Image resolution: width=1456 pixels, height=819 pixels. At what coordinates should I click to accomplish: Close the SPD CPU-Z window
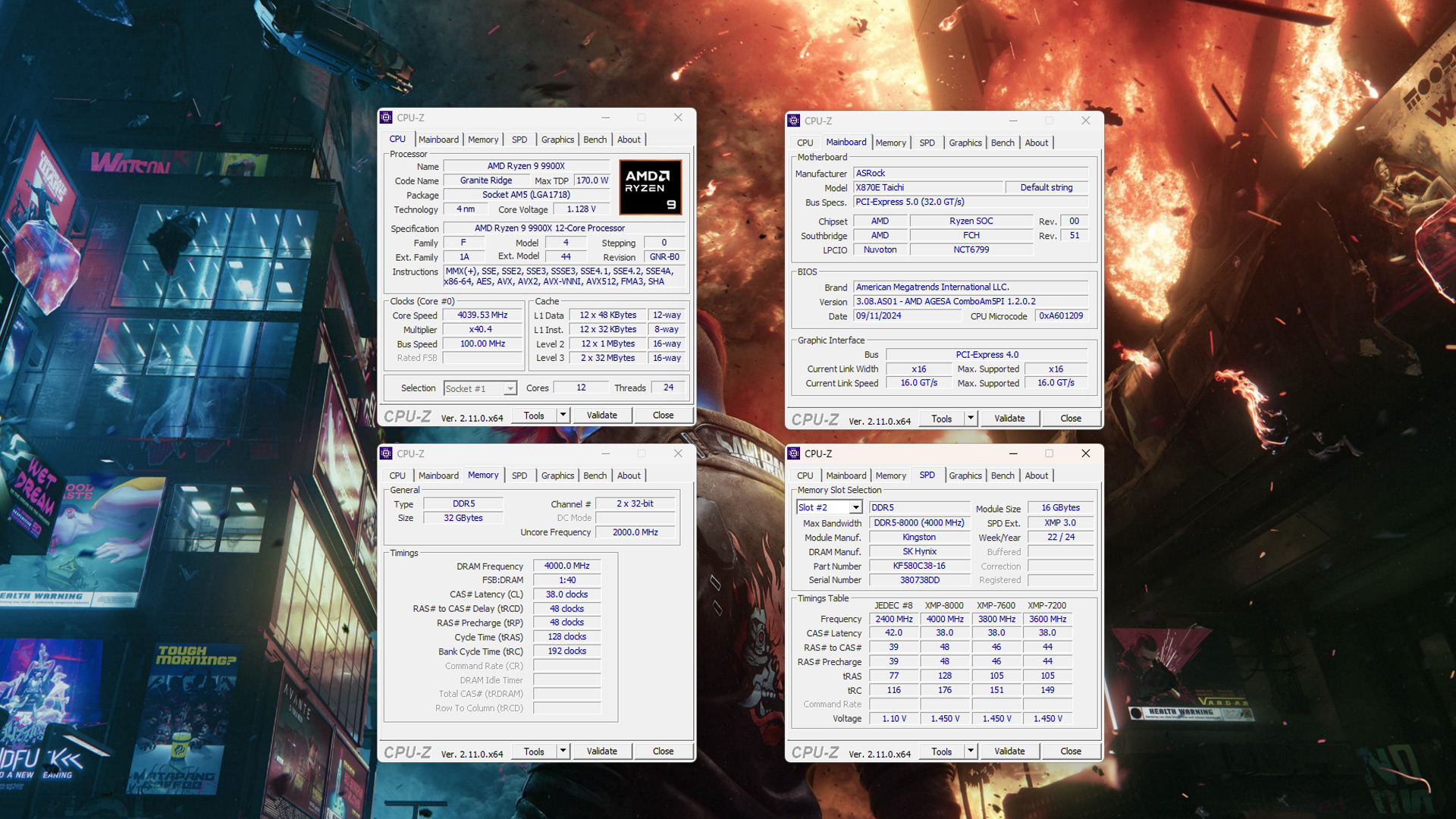click(1086, 453)
